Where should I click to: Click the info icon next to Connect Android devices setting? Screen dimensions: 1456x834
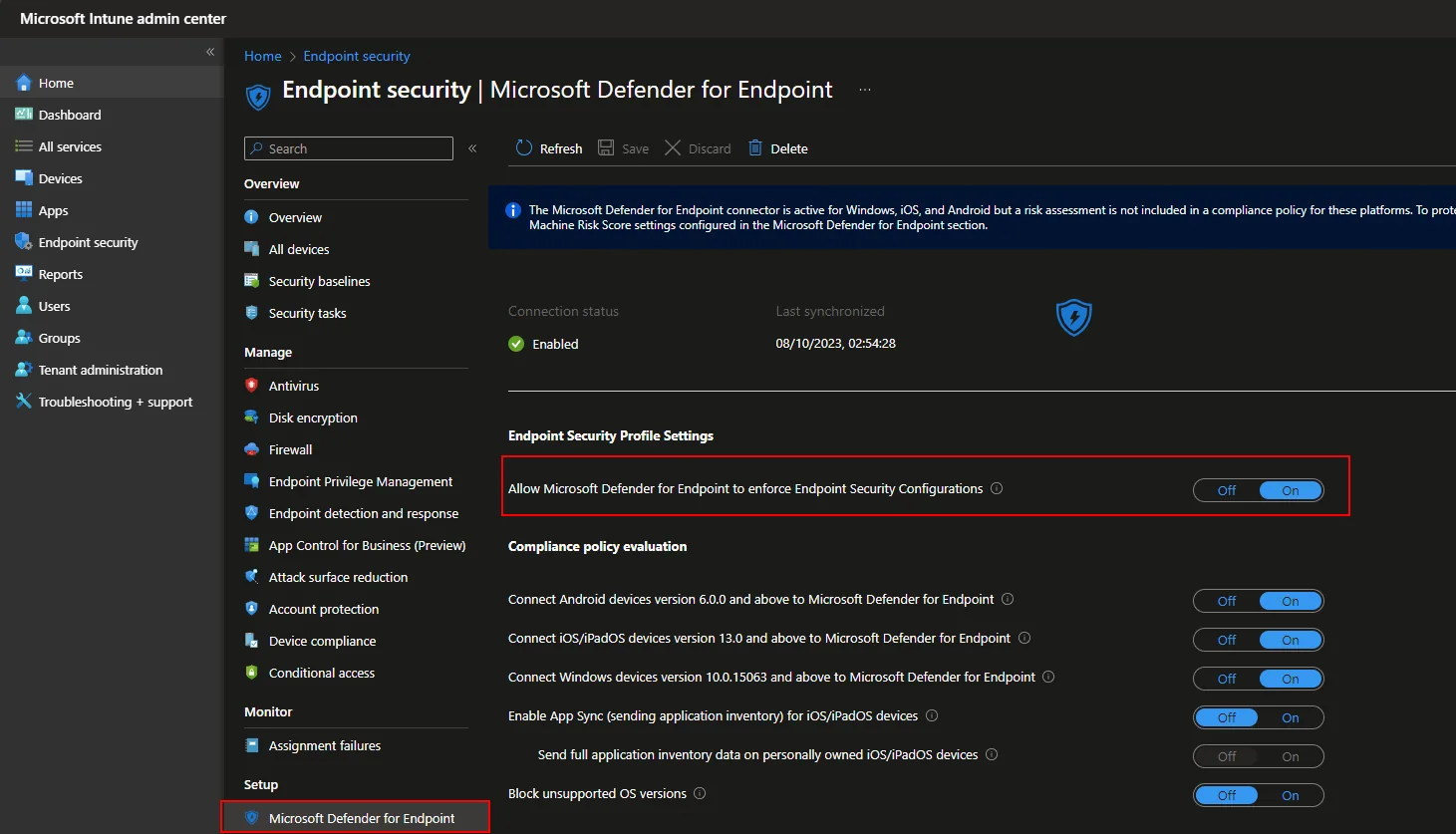(1008, 599)
